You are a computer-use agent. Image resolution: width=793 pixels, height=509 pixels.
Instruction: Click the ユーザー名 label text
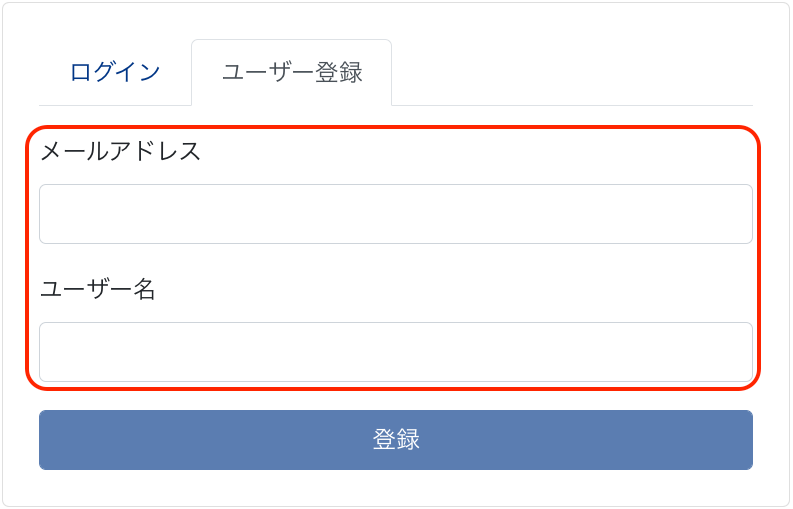(98, 290)
